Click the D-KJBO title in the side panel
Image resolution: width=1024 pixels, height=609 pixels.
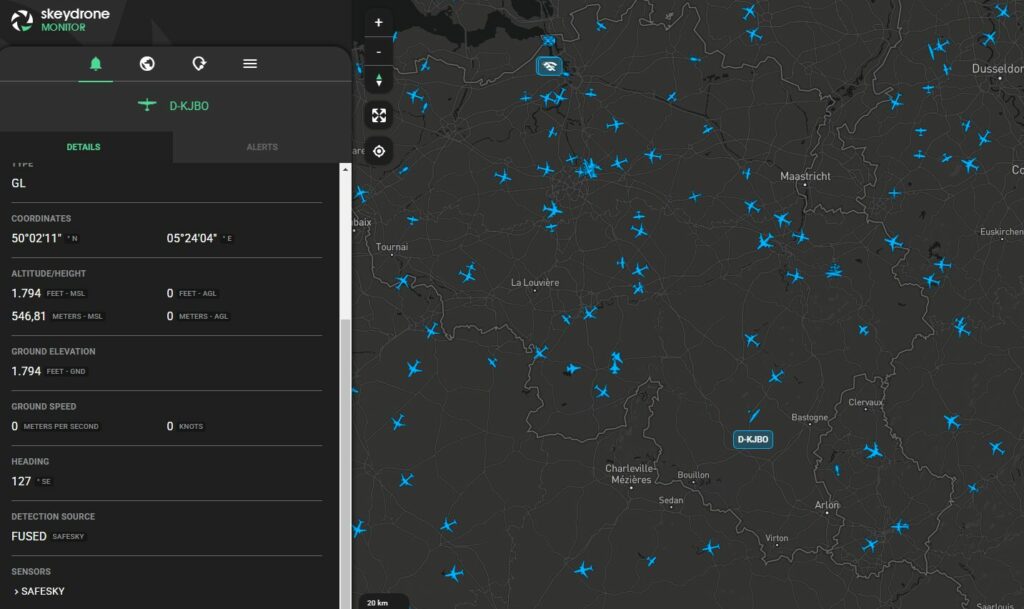click(189, 106)
